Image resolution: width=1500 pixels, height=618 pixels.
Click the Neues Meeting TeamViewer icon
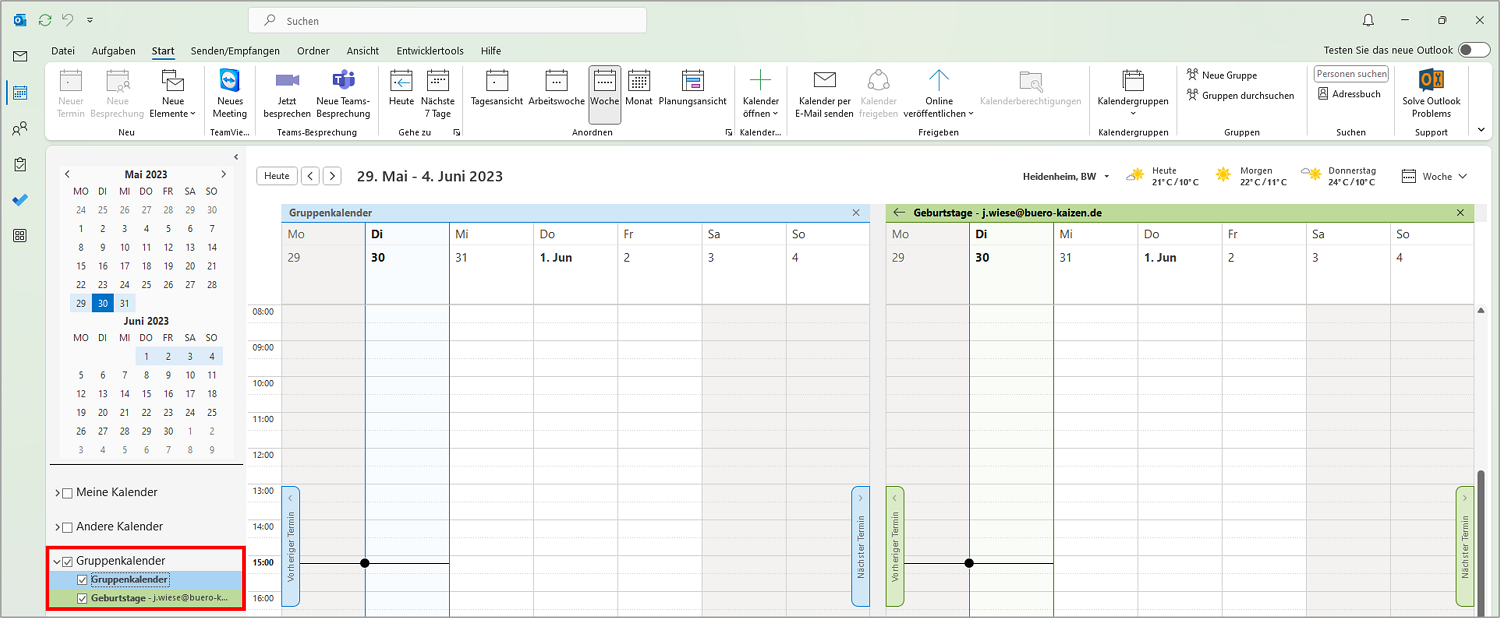229,94
